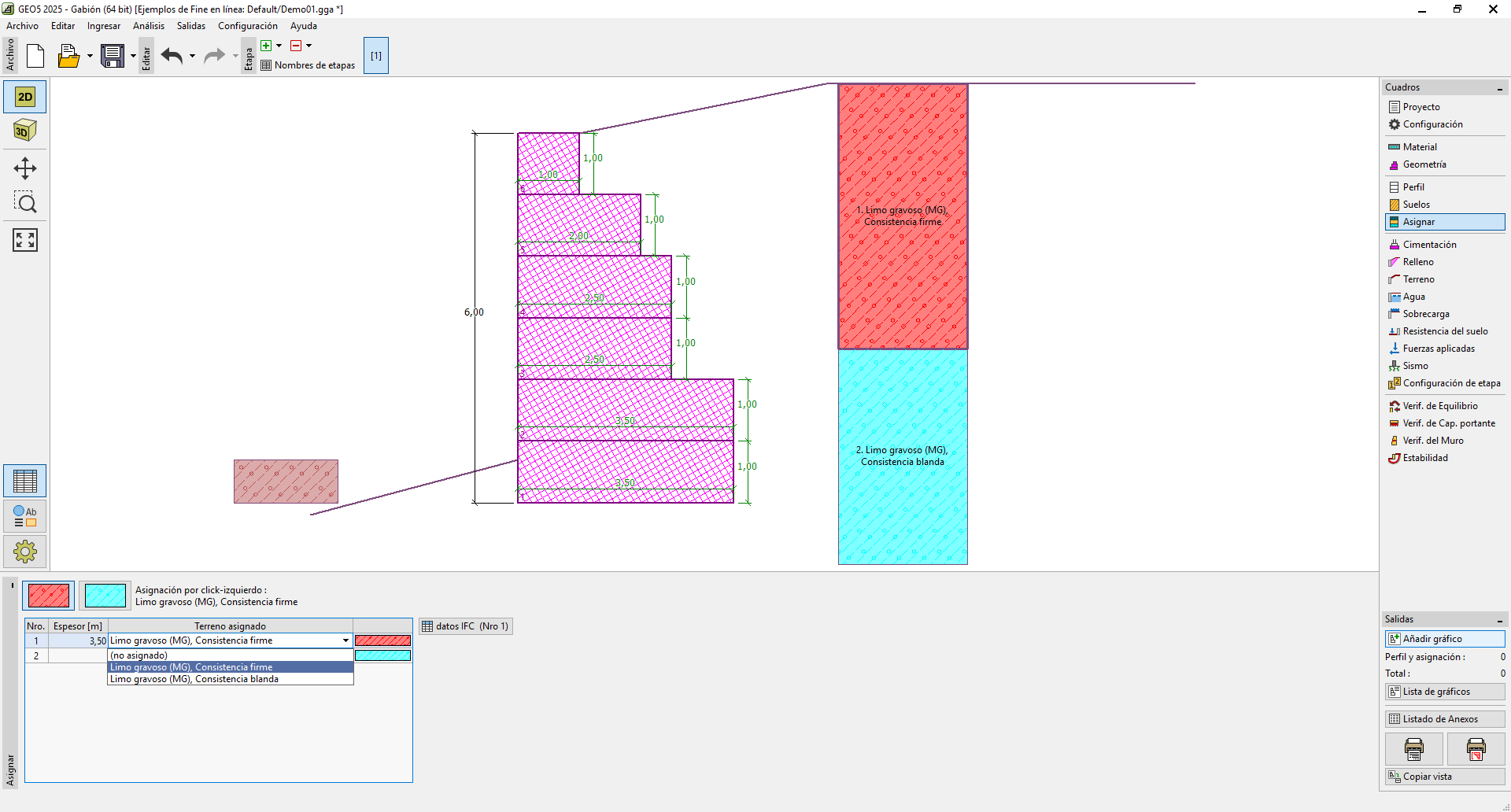Expand the open file dropdown arrow
The width and height of the screenshot is (1511, 812).
[90, 56]
